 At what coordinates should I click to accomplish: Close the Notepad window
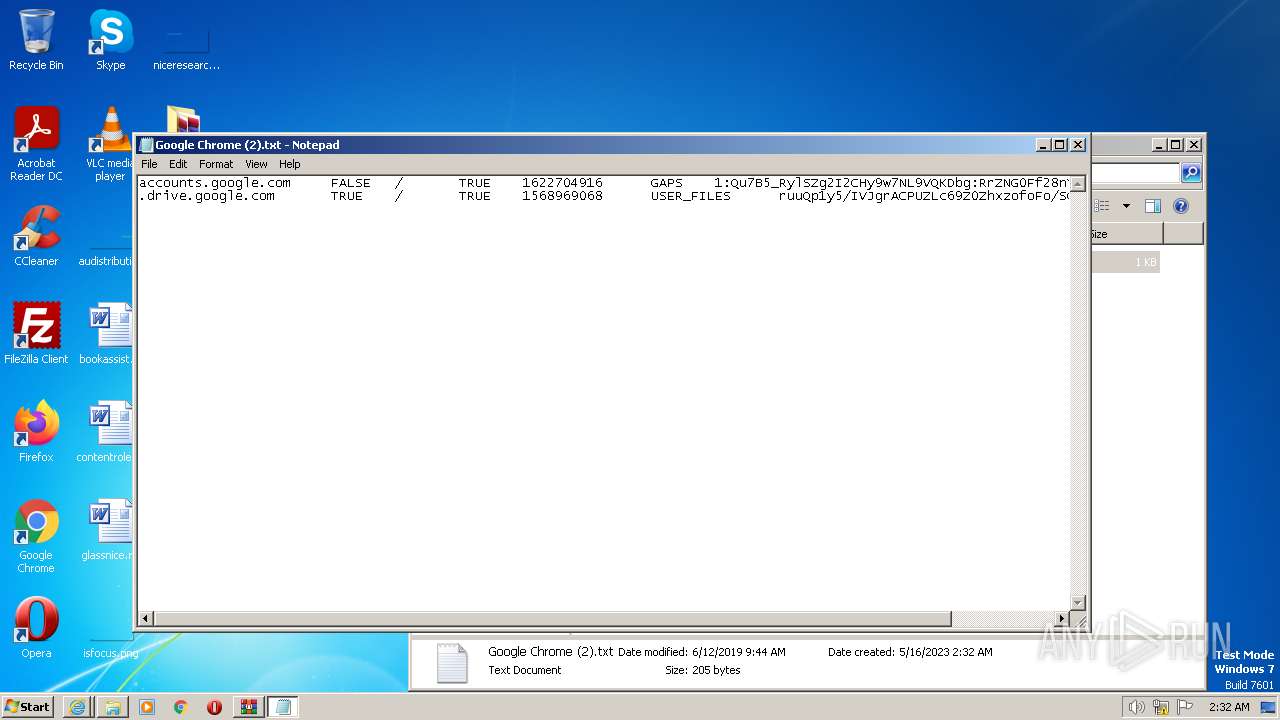tap(1078, 145)
